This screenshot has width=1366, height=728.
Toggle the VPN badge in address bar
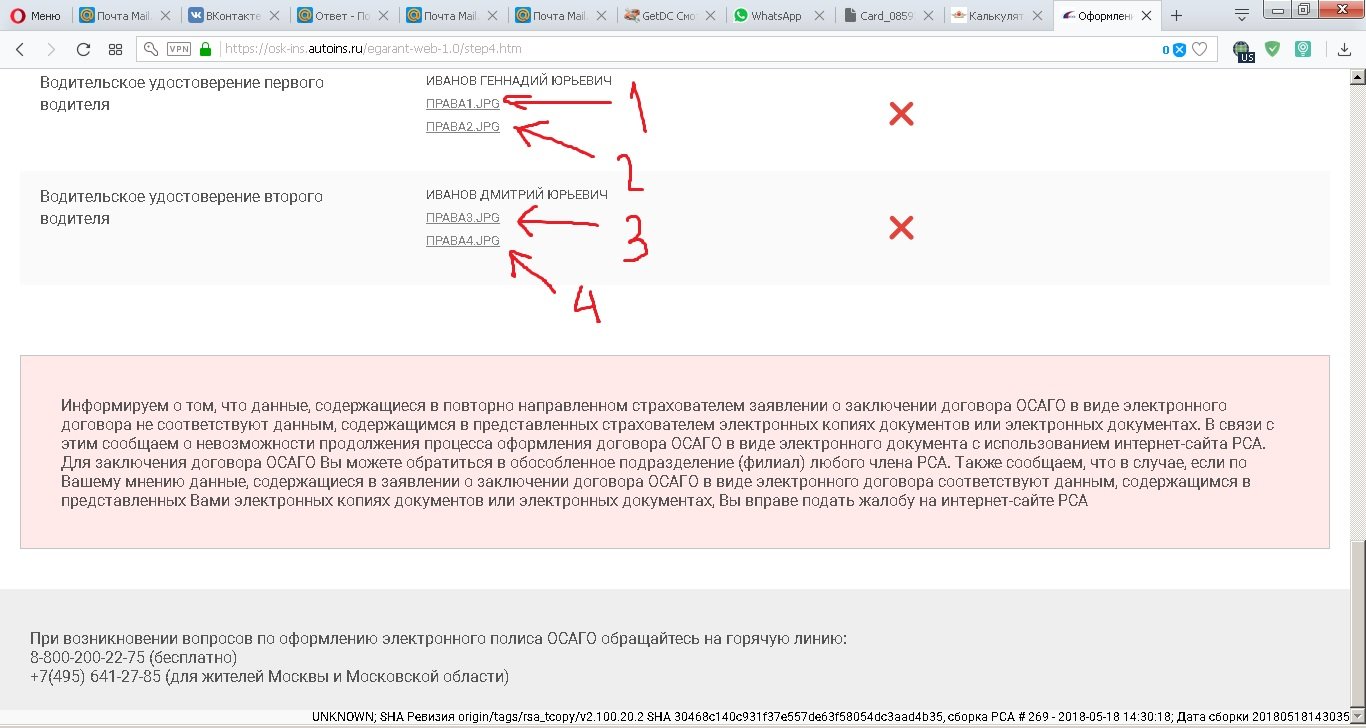coord(179,49)
